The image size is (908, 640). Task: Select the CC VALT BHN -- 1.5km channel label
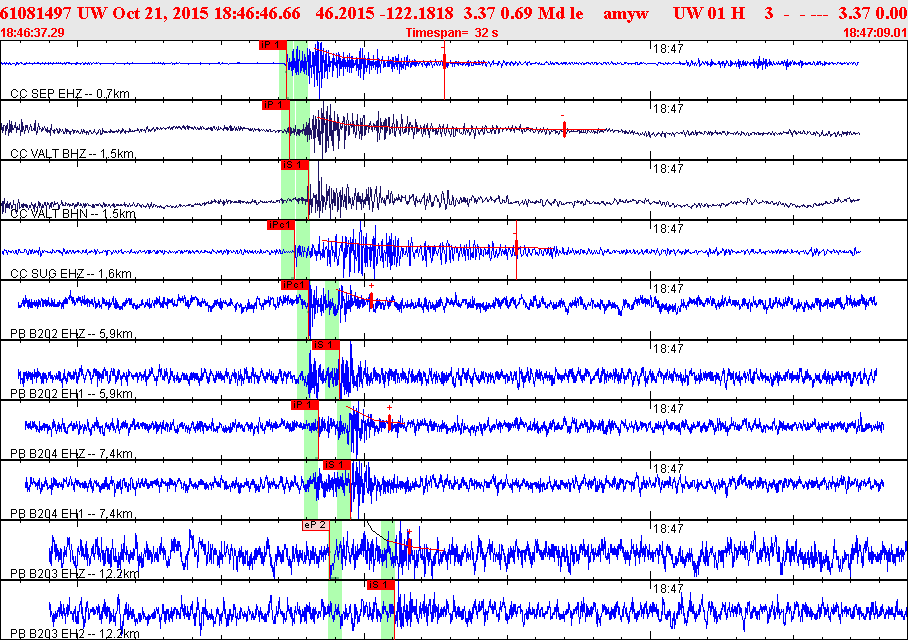(x=73, y=214)
